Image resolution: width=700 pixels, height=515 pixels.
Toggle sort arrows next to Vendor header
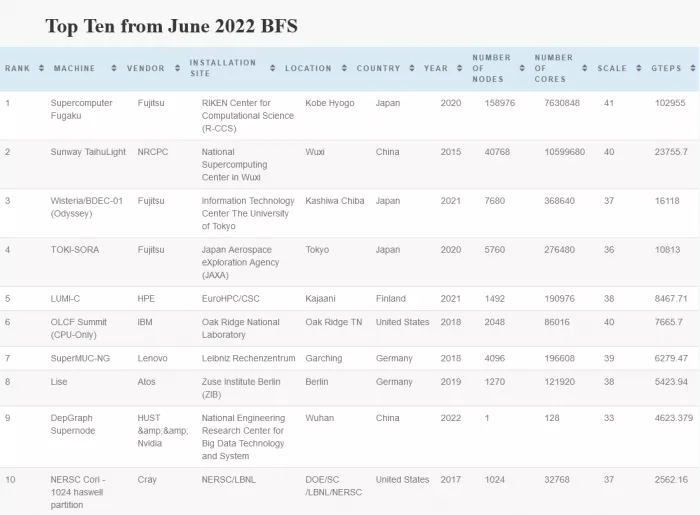pyautogui.click(x=177, y=68)
